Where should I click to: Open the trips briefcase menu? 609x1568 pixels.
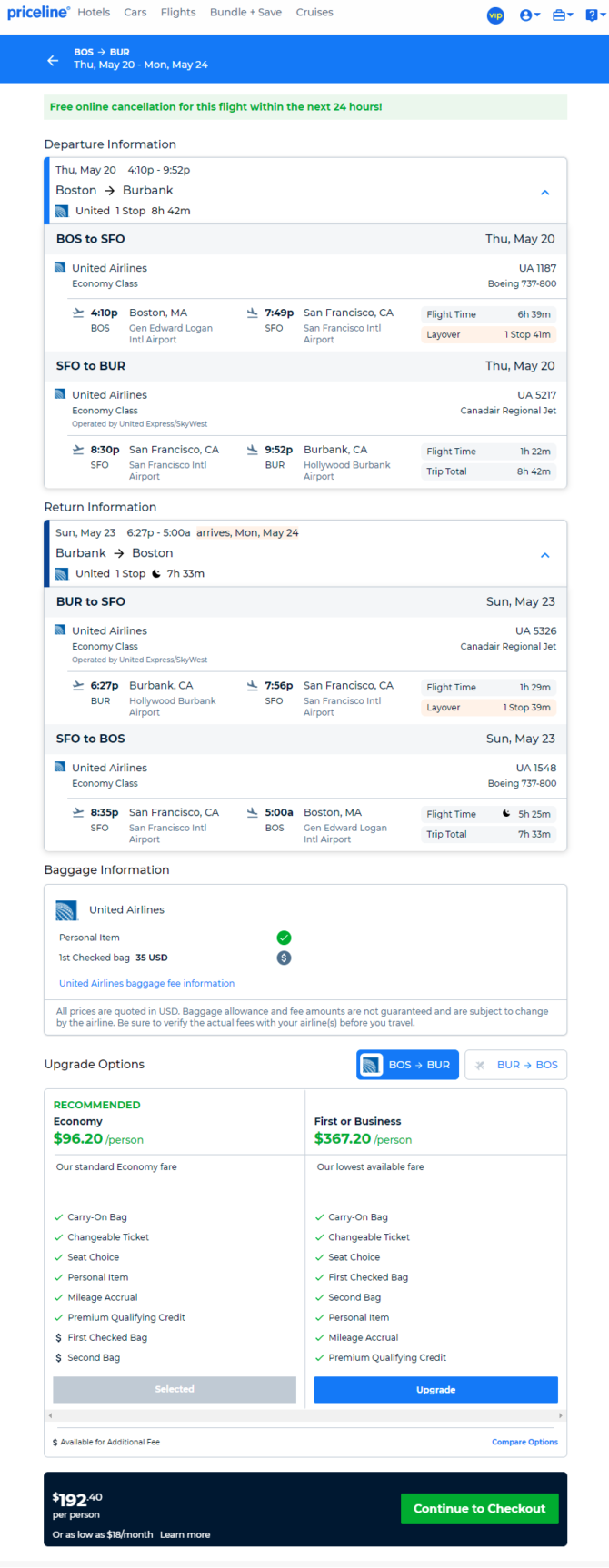[563, 15]
